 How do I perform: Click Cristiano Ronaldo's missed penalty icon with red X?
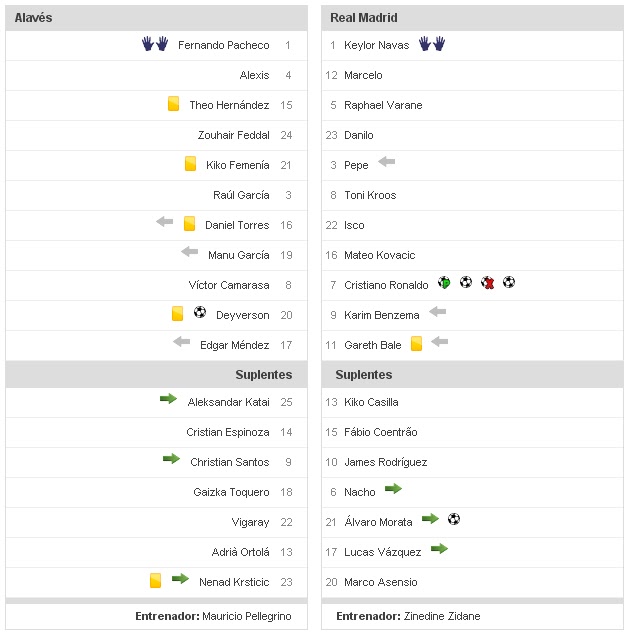point(488,283)
